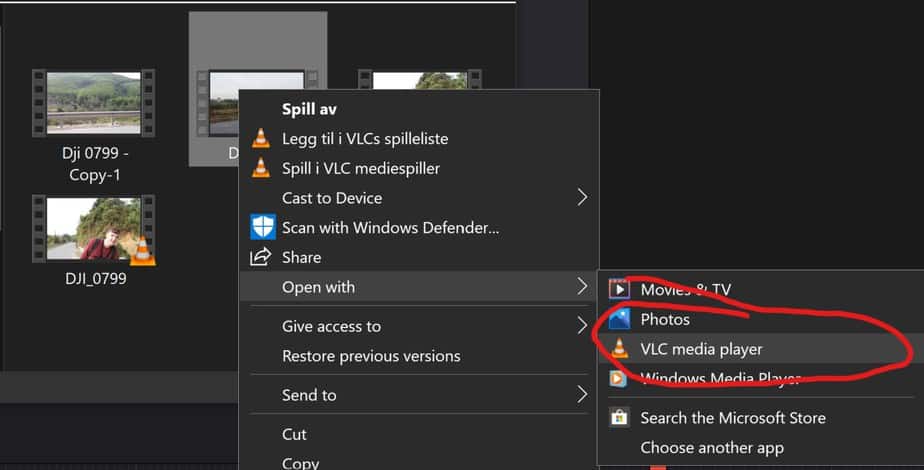
Task: Select the DJI_0799 video thumbnail
Action: (94, 229)
